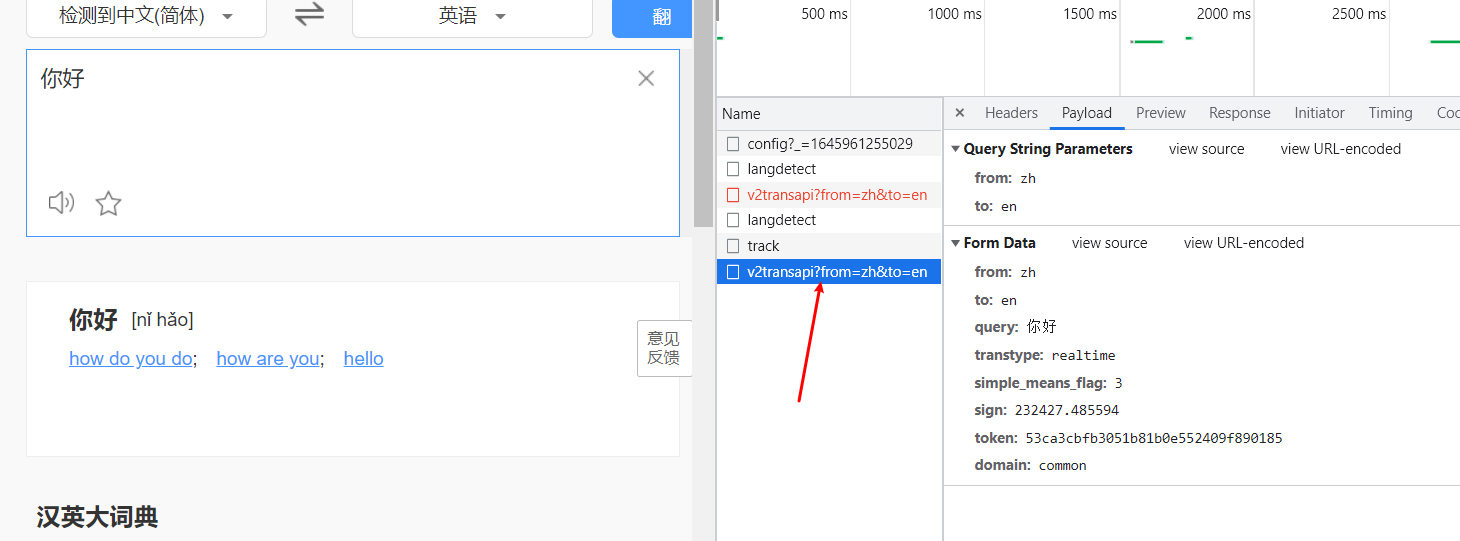Select the track request row

point(829,246)
